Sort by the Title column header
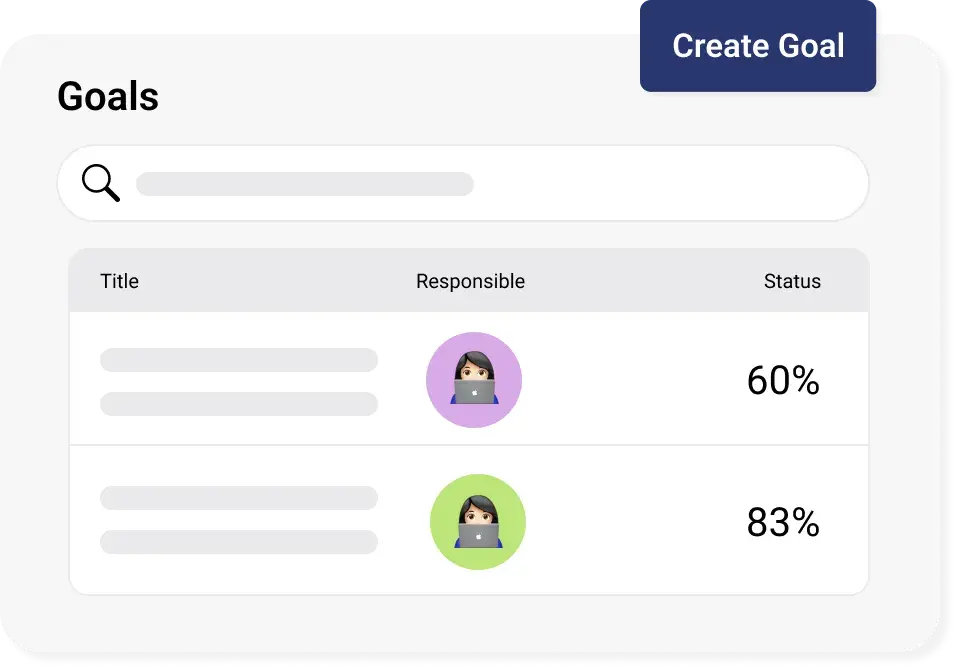The image size is (956, 668). [119, 281]
